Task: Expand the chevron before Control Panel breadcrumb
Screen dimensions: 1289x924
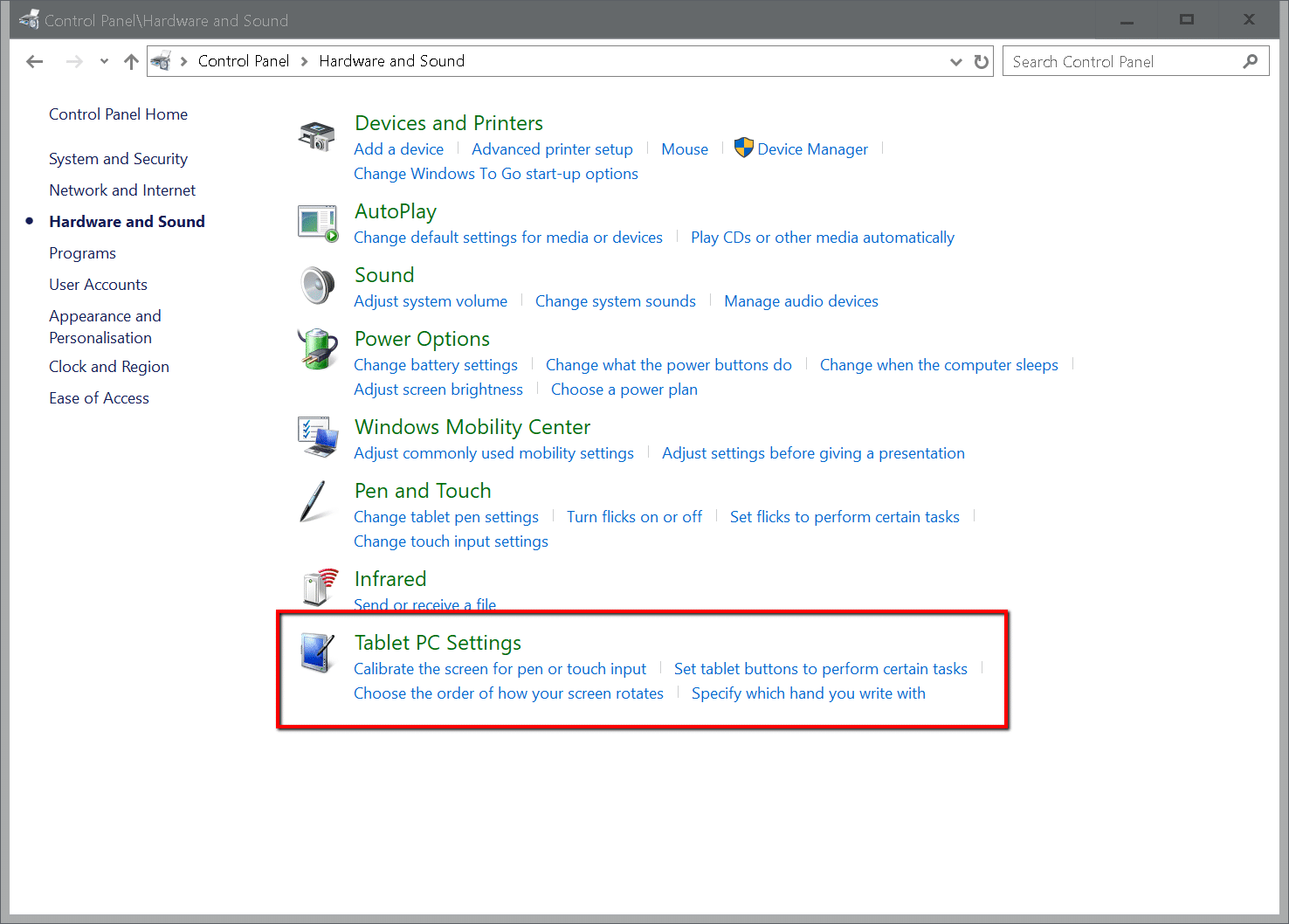Action: pos(183,61)
